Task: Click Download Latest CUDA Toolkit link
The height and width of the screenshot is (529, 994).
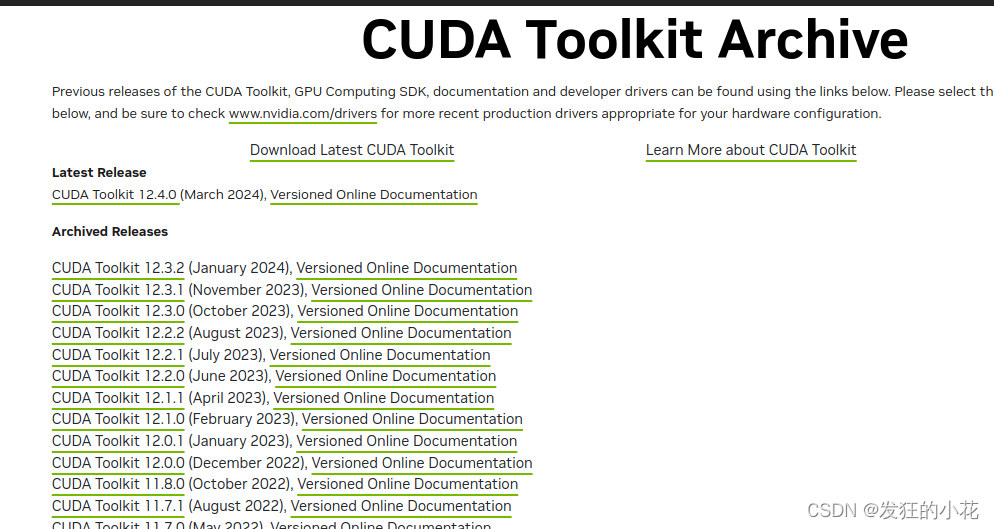Action: [352, 150]
